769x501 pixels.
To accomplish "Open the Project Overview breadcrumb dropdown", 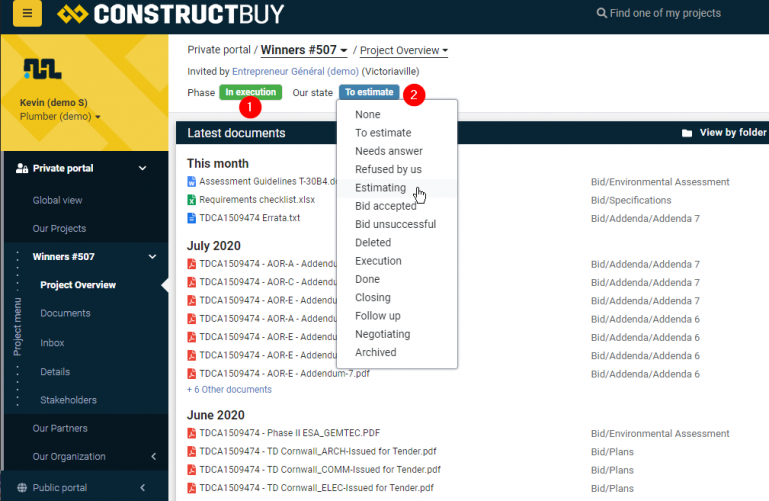I will [x=404, y=50].
